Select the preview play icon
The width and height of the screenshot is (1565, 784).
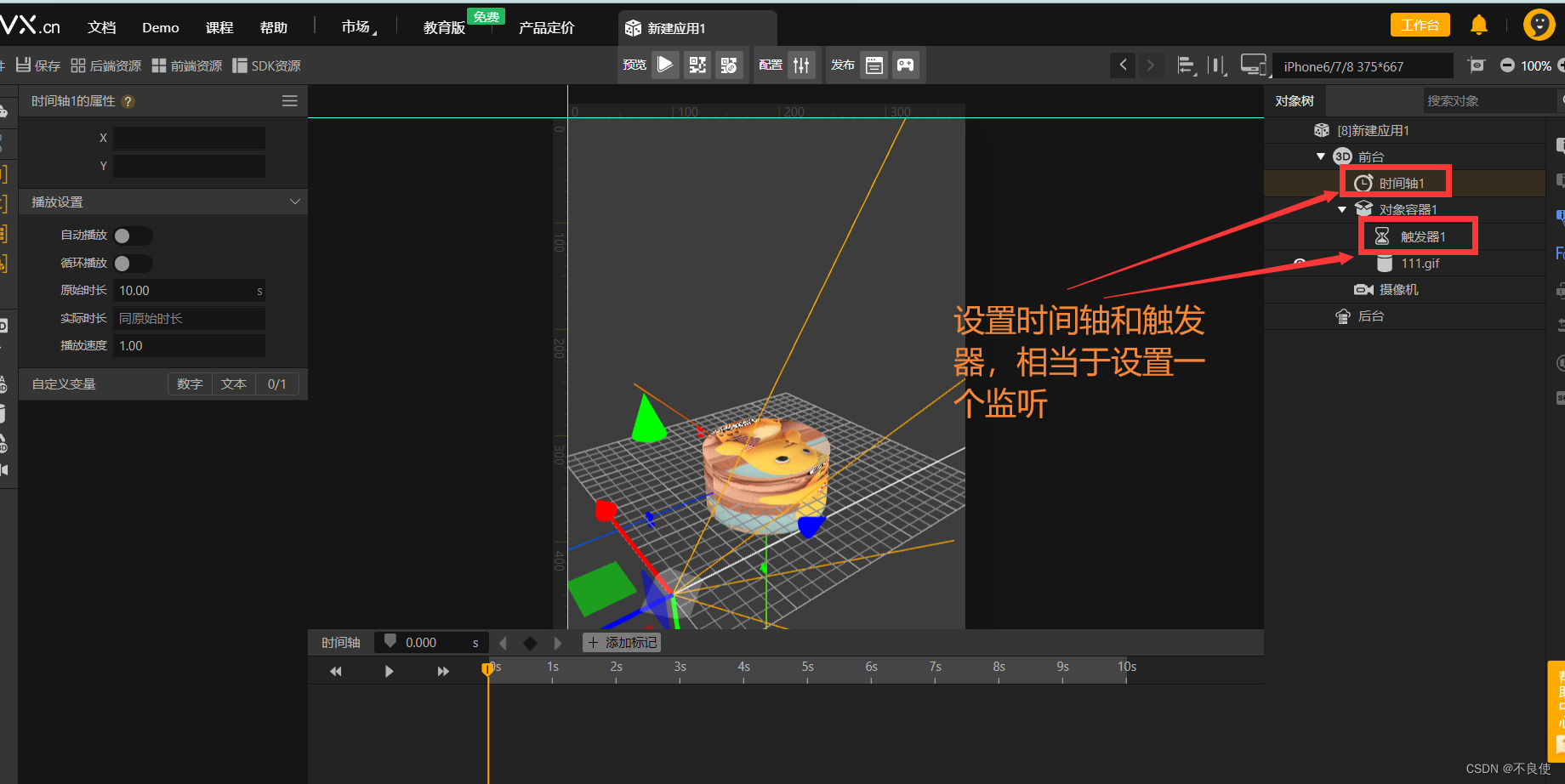[665, 64]
